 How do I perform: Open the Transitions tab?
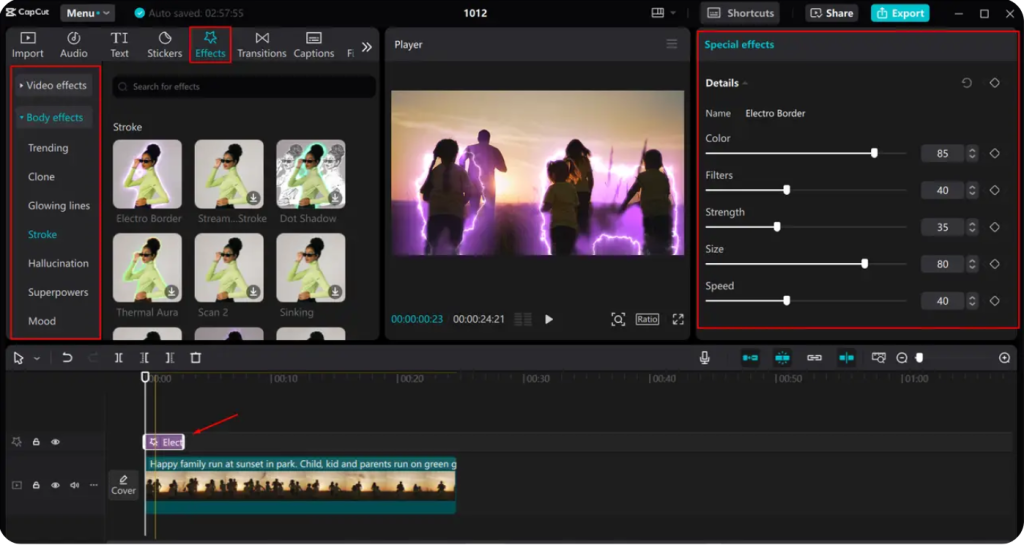click(x=262, y=45)
